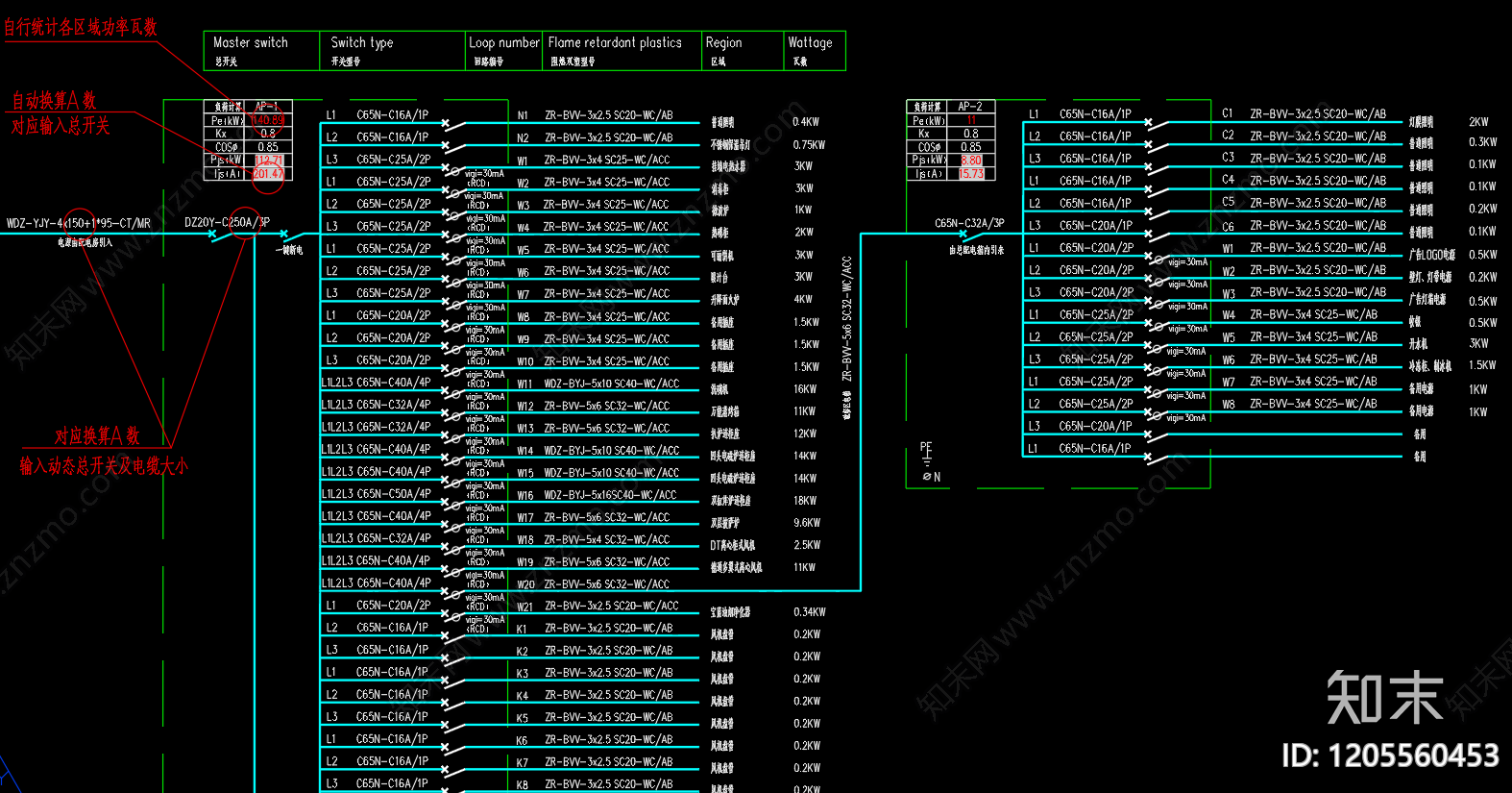The height and width of the screenshot is (793, 1512).
Task: Select the "PE" grounding label
Action: pyautogui.click(x=926, y=447)
